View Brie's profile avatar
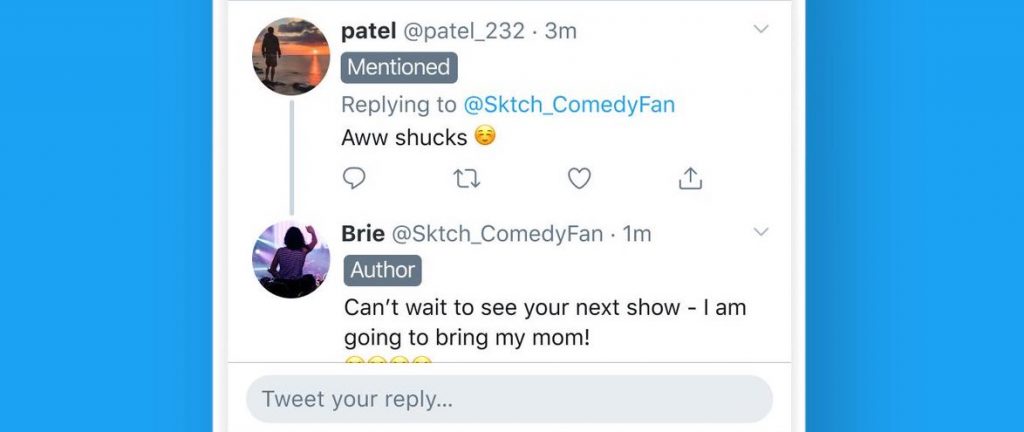 [x=290, y=259]
